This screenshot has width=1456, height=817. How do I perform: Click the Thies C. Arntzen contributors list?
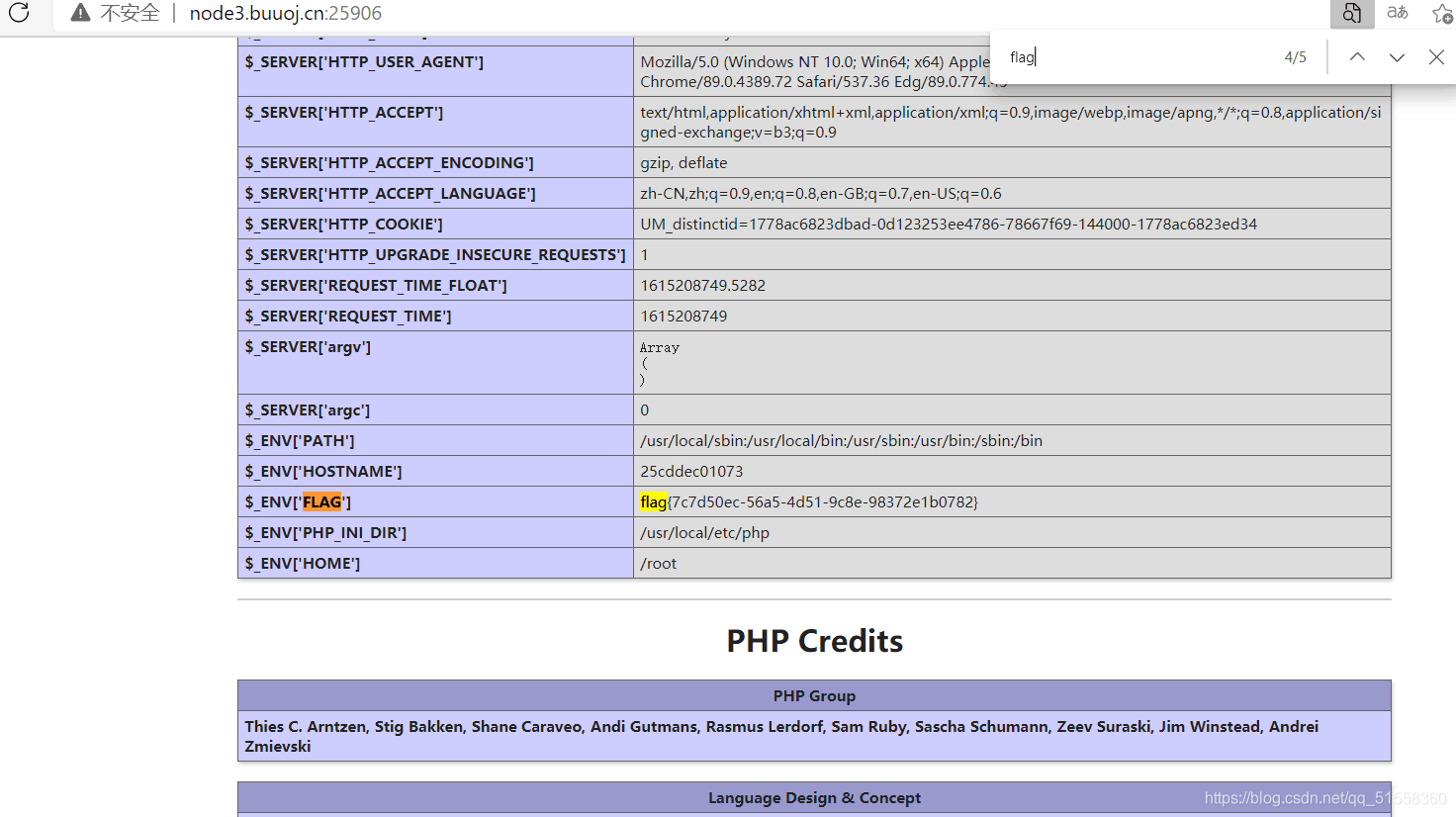814,736
